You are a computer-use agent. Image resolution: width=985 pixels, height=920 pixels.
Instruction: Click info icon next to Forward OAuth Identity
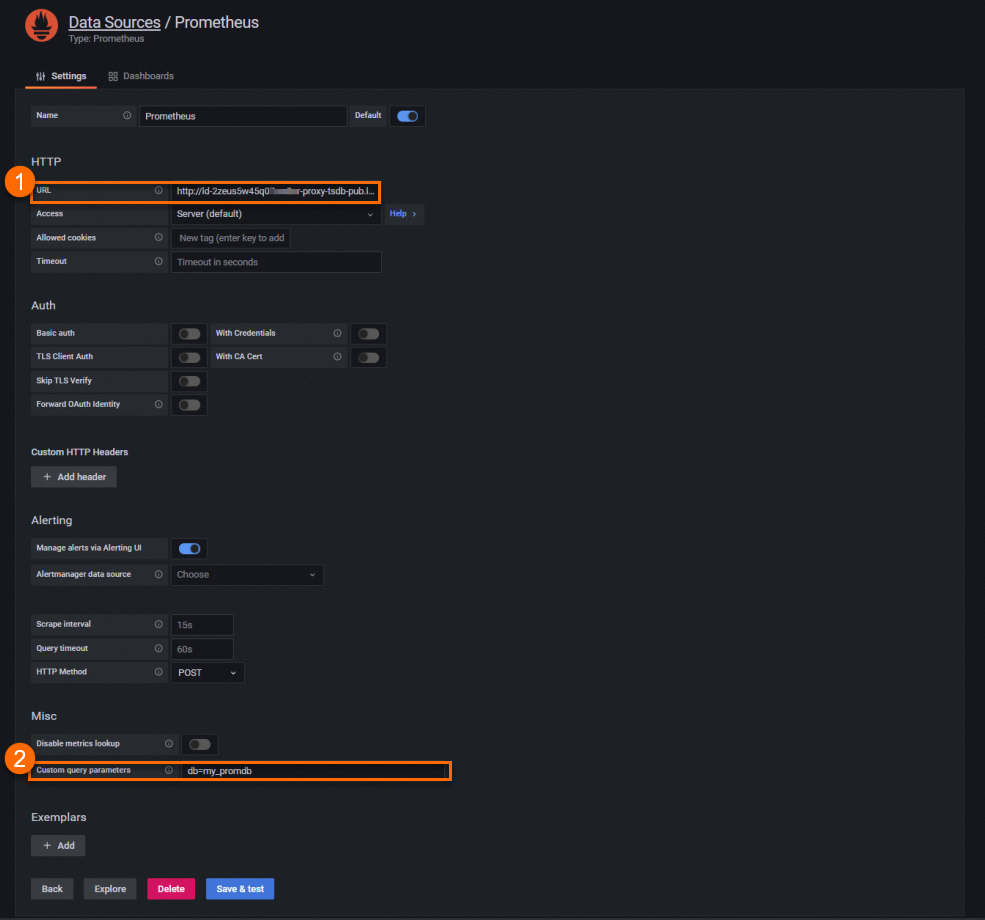click(158, 404)
